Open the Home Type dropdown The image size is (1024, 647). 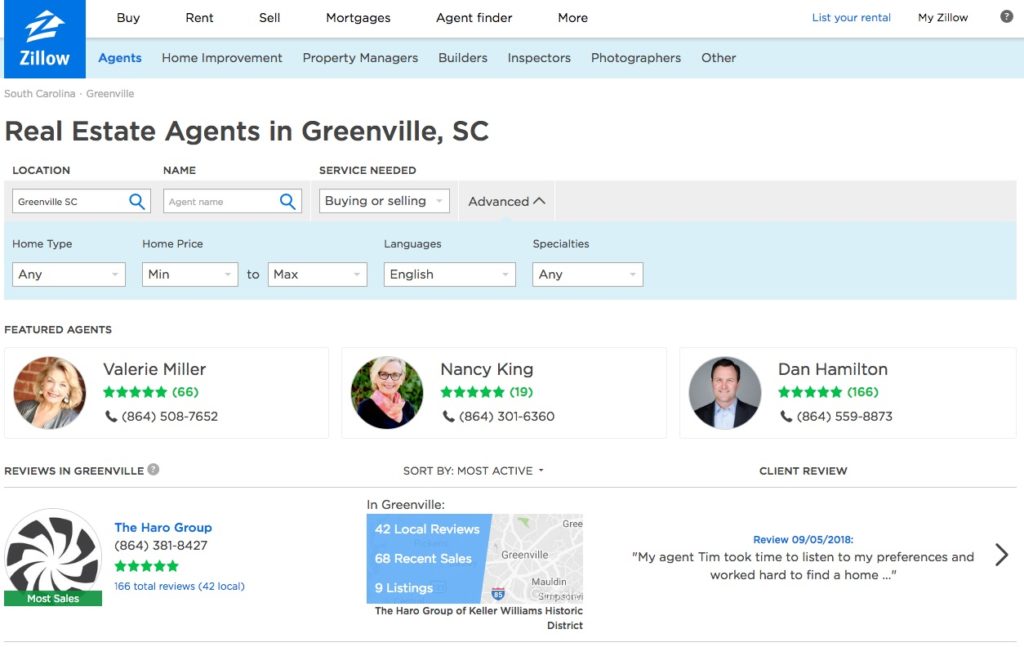pos(69,274)
